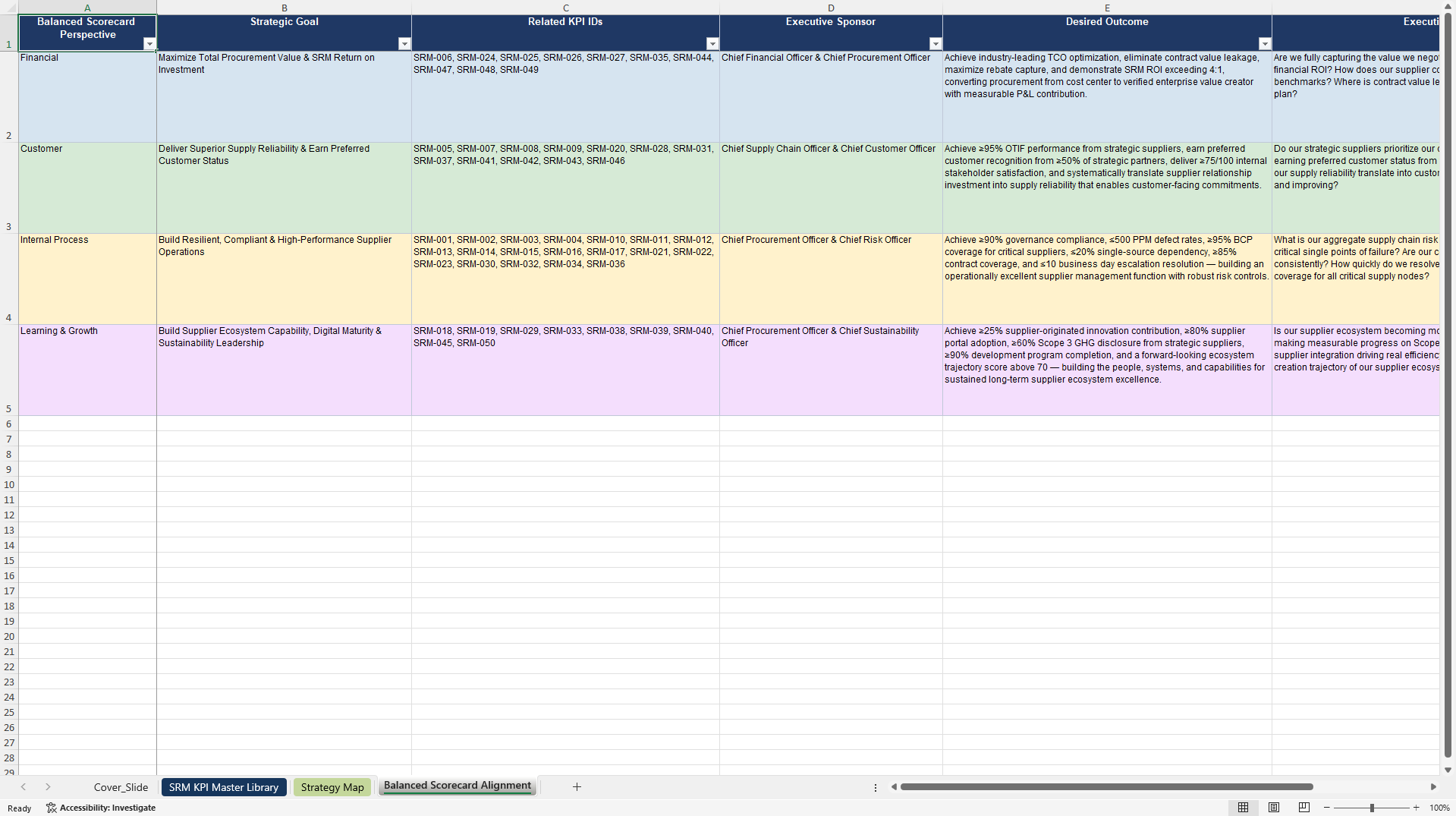The height and width of the screenshot is (816, 1456).
Task: Switch to Page Layout view icon
Action: pos(1274,808)
